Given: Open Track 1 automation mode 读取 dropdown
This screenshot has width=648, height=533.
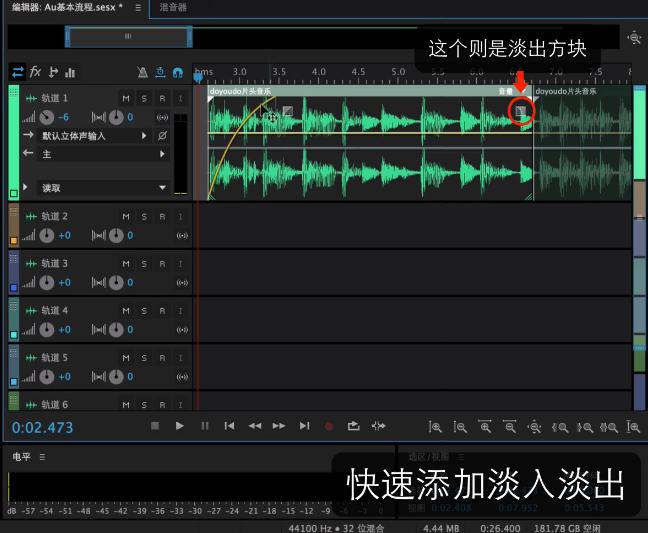Looking at the screenshot, I should [103, 188].
